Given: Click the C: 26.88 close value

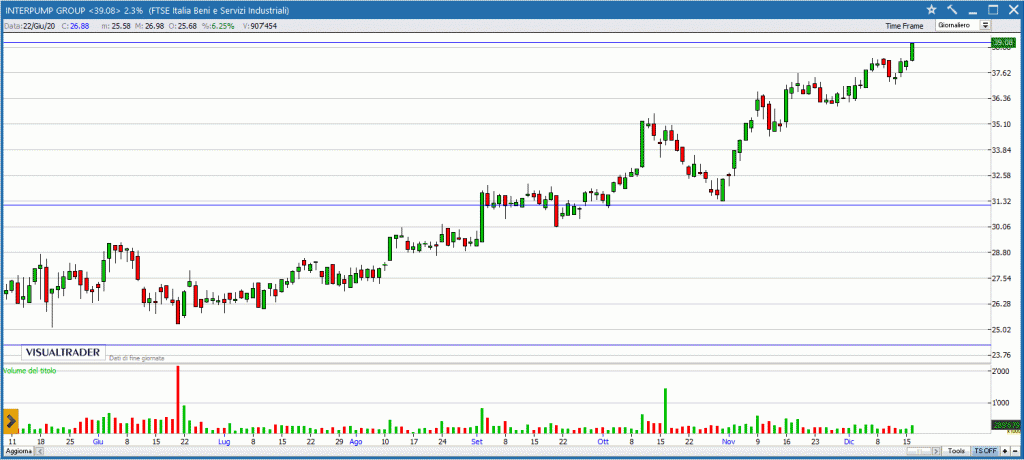Looking at the screenshot, I should tap(75, 26).
